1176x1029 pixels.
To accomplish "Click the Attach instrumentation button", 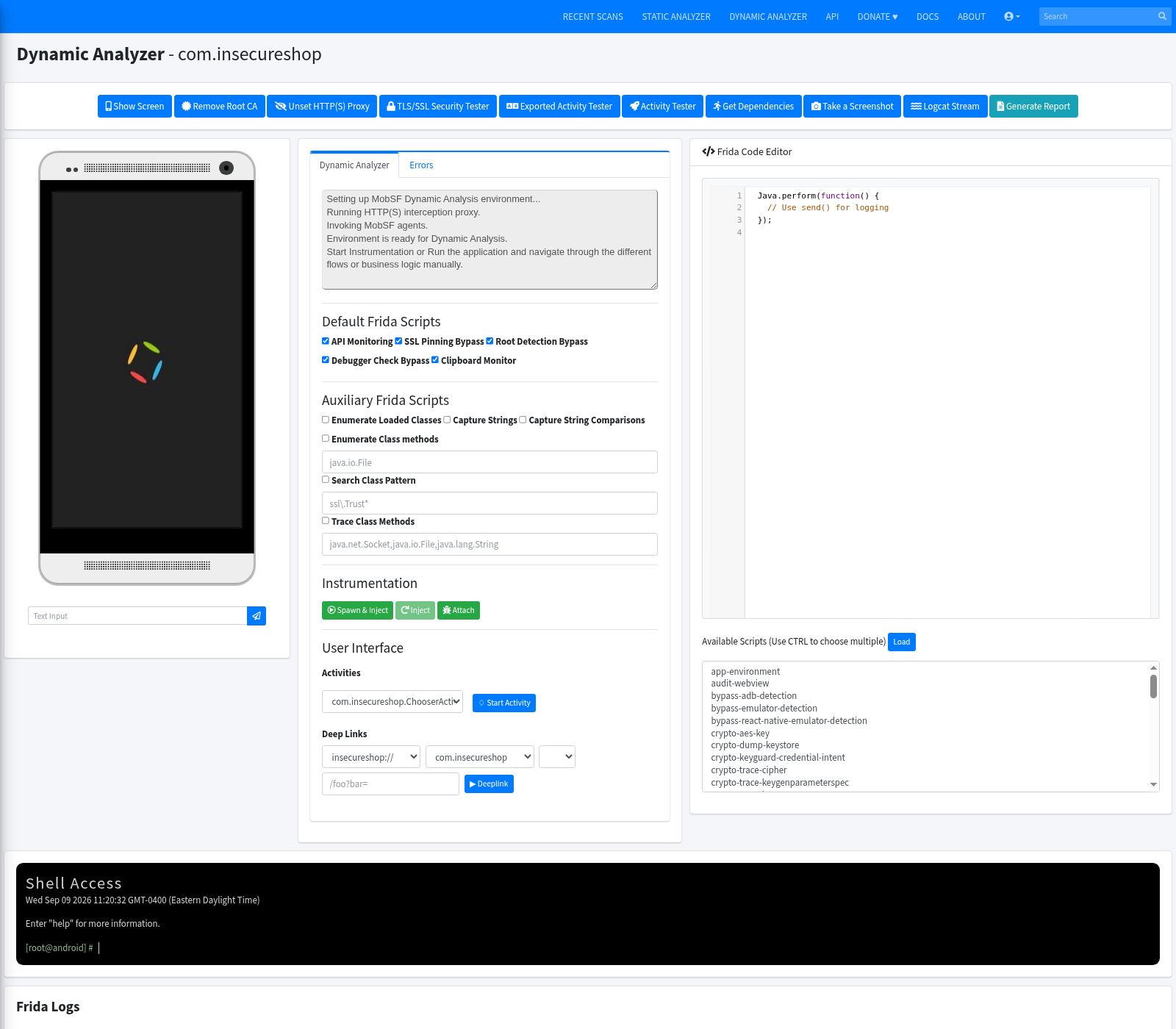I will (459, 611).
